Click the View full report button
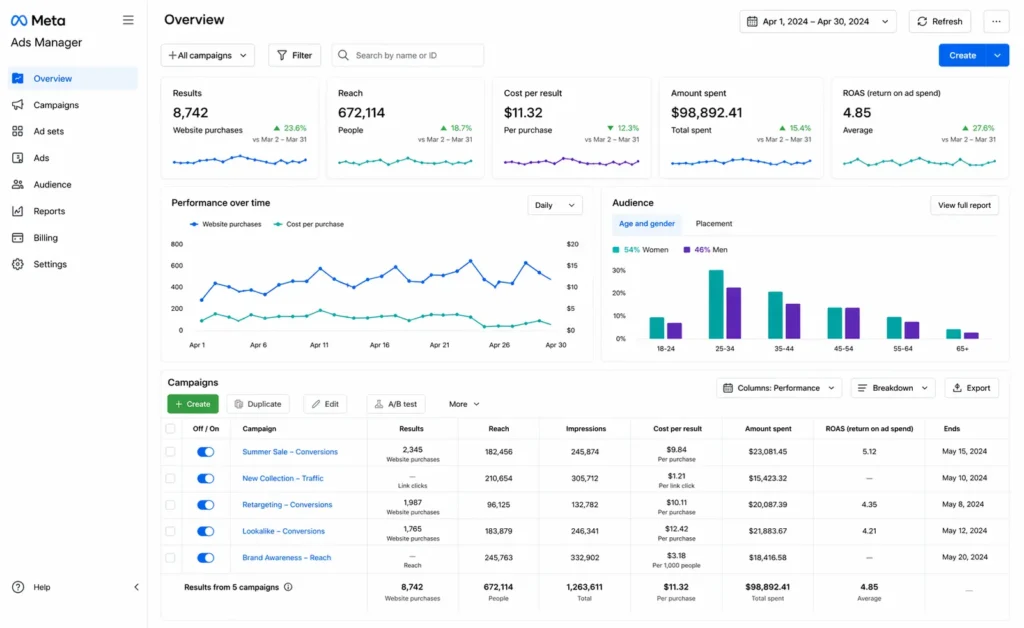Screen dimensions: 1024x628 (963, 205)
